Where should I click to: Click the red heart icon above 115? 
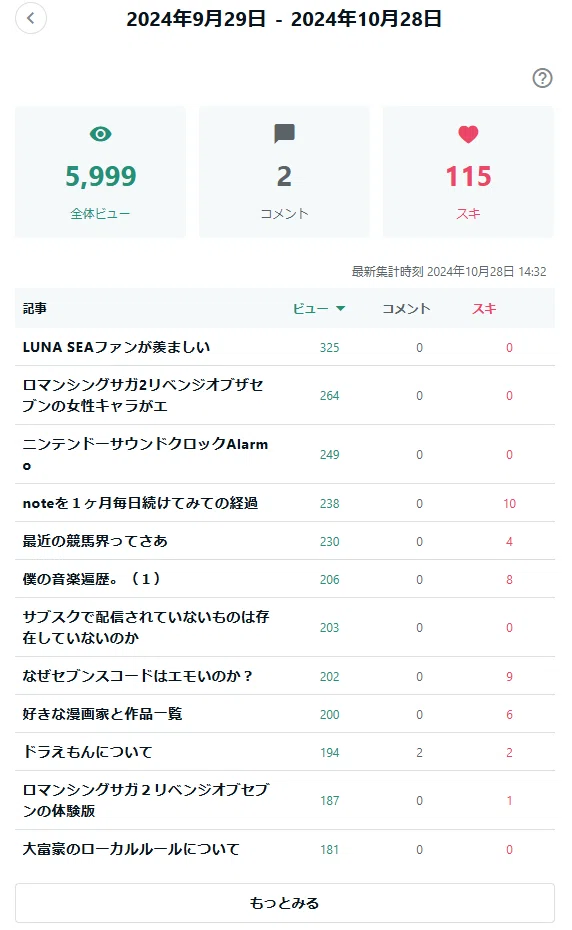coord(468,134)
